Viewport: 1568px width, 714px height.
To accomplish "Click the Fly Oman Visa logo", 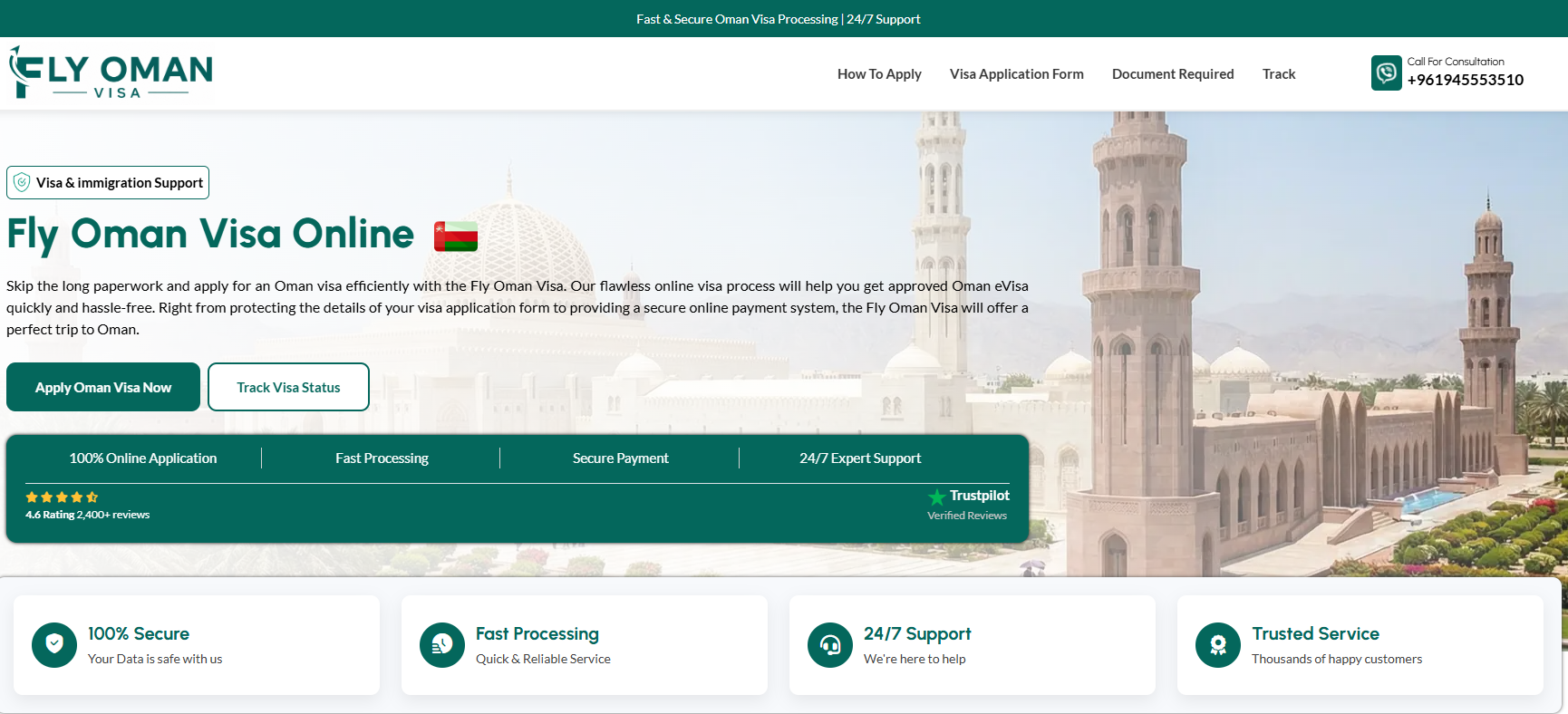I will 111,72.
